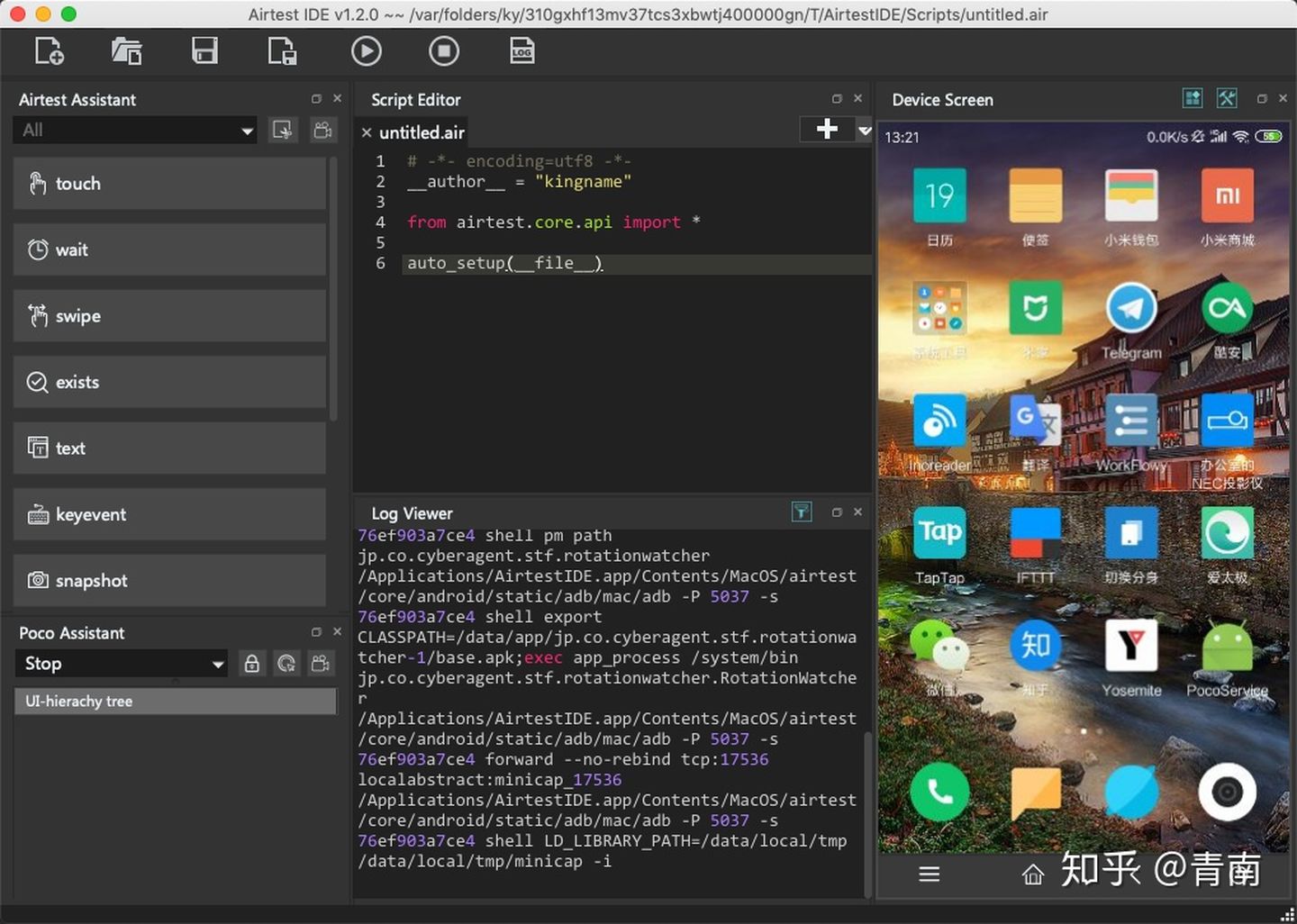Select the touch command in Airtest Assistant
The width and height of the screenshot is (1297, 924).
pyautogui.click(x=169, y=184)
